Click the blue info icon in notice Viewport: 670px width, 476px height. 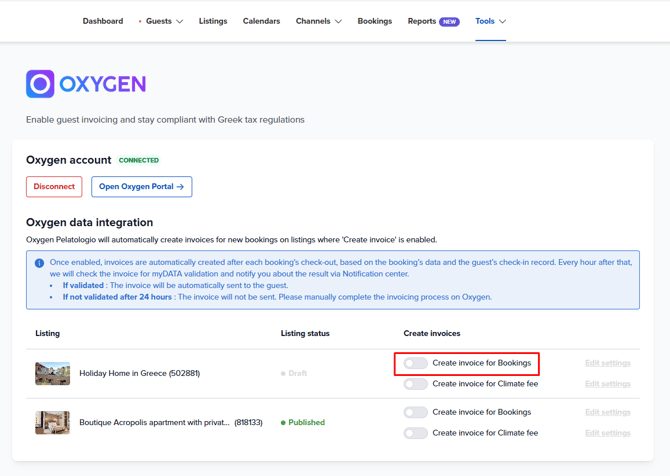tap(39, 263)
